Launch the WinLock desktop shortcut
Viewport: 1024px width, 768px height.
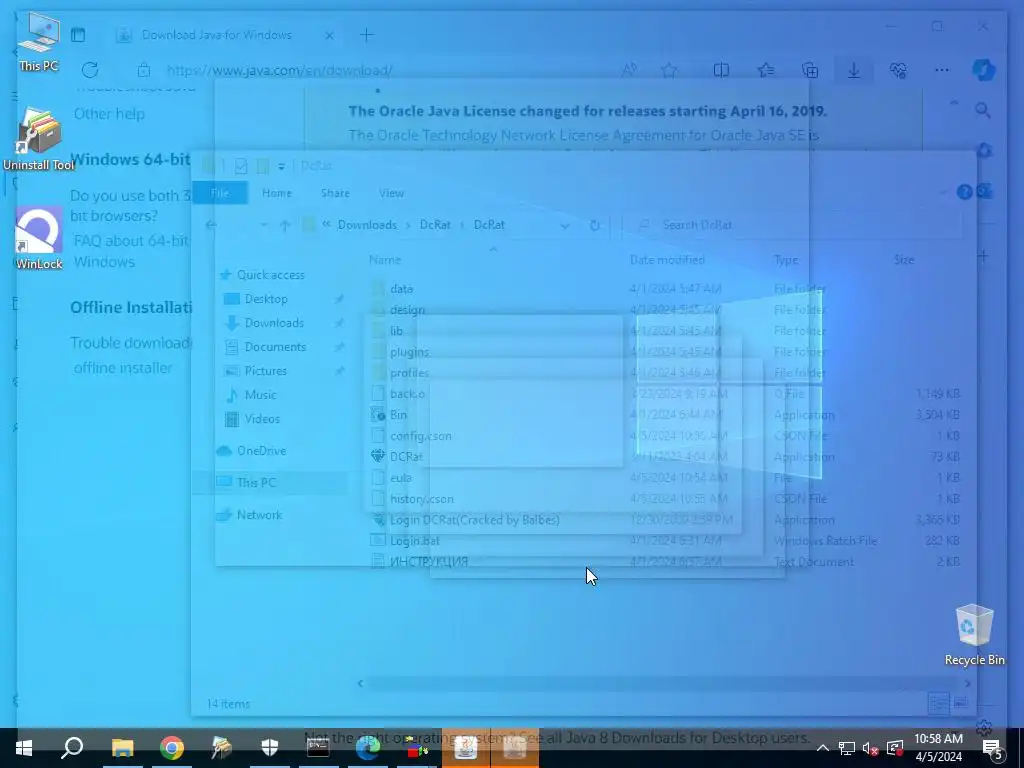(39, 238)
